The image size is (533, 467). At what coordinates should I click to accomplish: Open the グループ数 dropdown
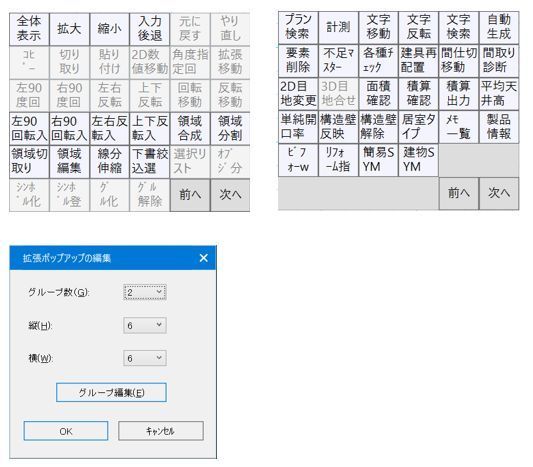pos(145,292)
